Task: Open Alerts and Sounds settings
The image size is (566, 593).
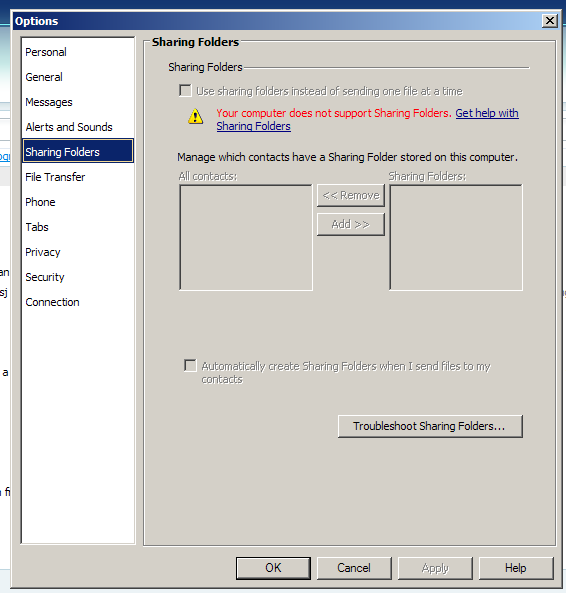Action: (69, 127)
